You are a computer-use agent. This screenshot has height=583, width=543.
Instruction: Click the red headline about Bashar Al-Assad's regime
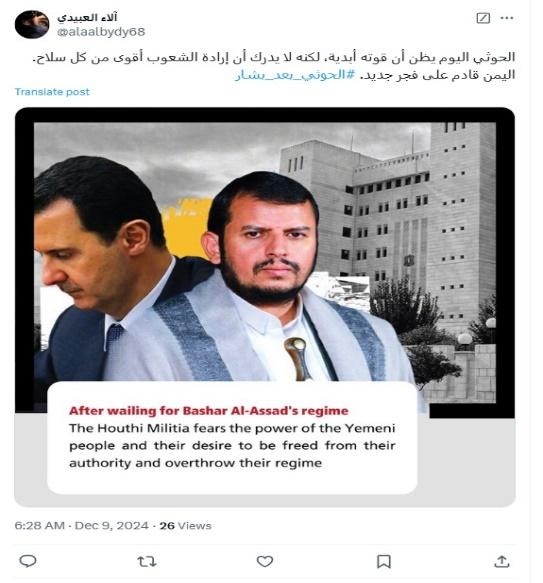pos(209,411)
